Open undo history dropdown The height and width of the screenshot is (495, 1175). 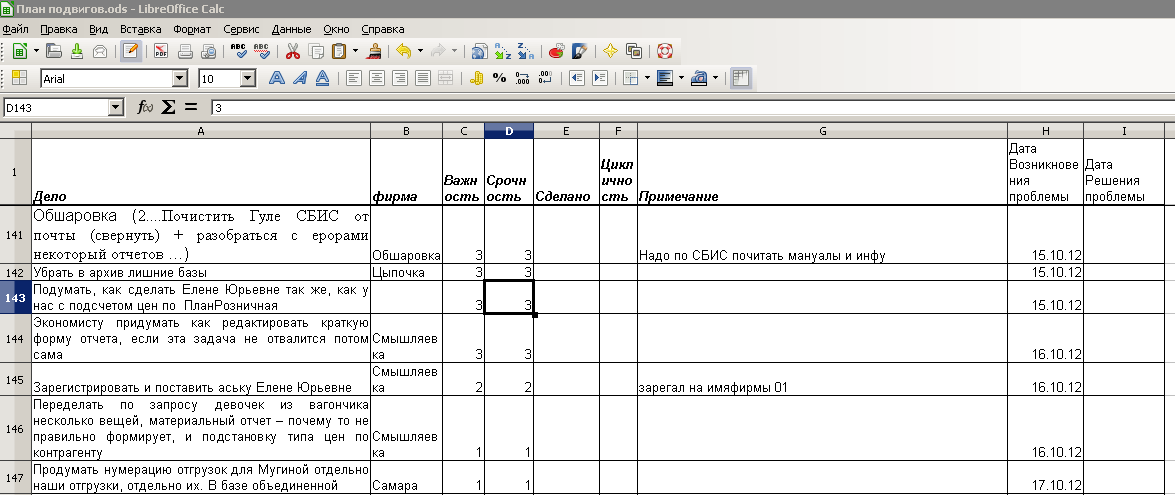[x=420, y=51]
